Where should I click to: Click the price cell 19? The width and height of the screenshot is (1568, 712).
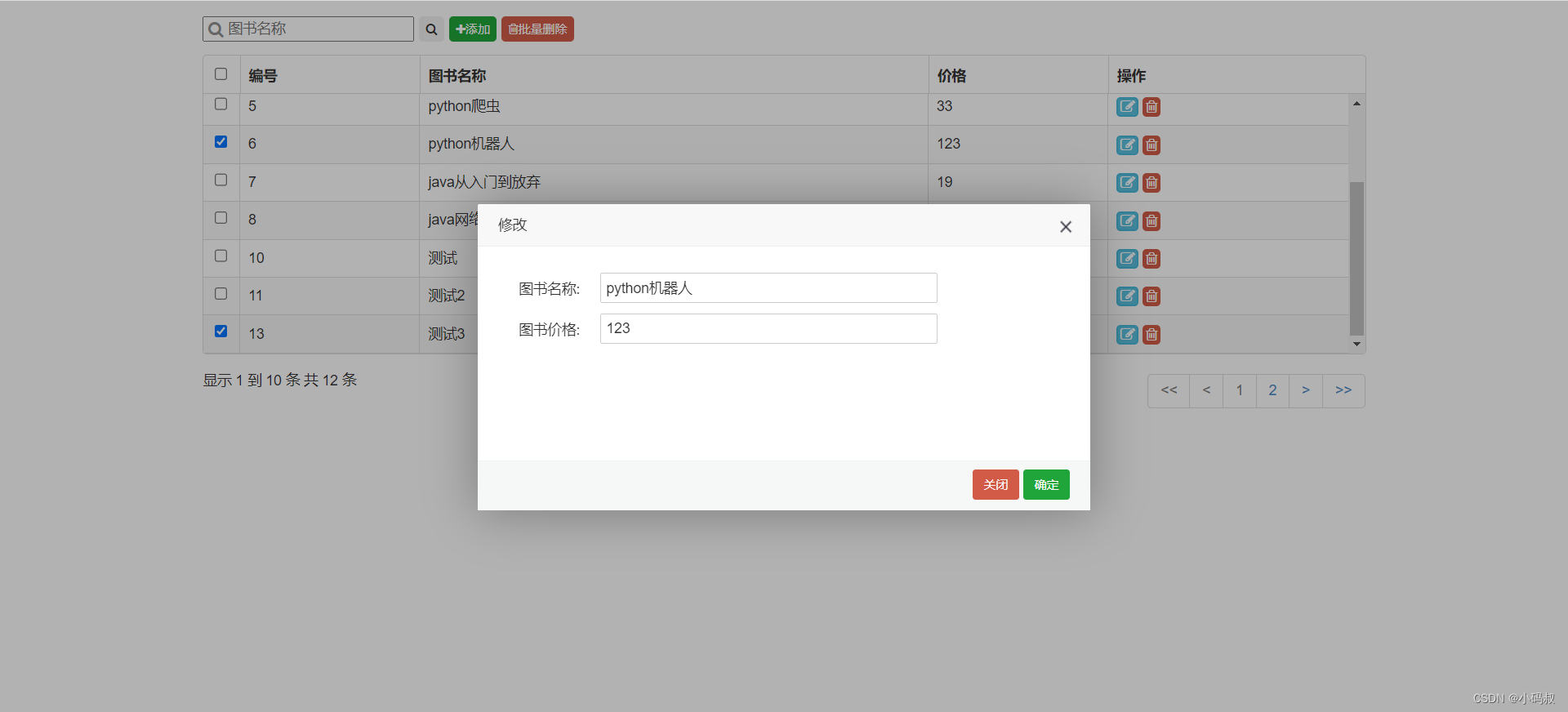1018,182
